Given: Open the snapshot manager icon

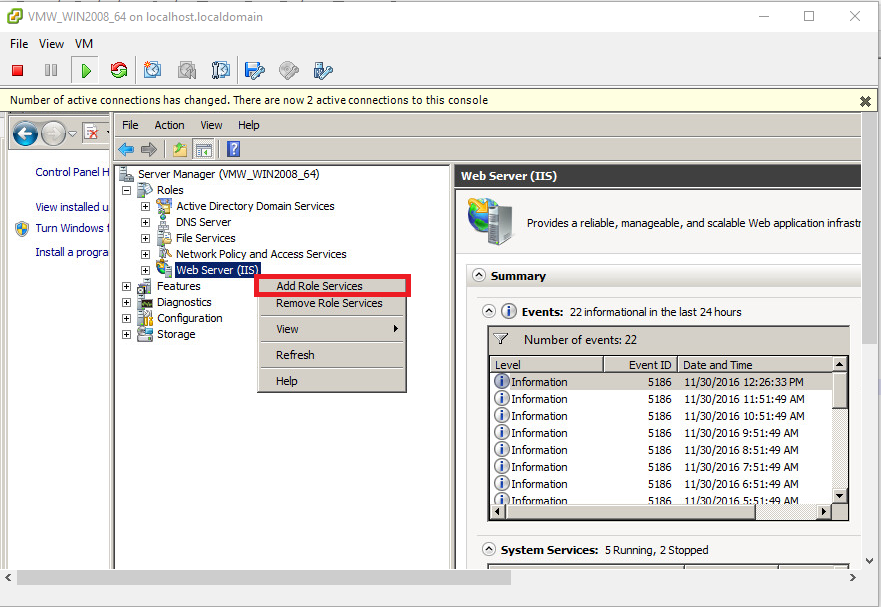Looking at the screenshot, I should (221, 70).
